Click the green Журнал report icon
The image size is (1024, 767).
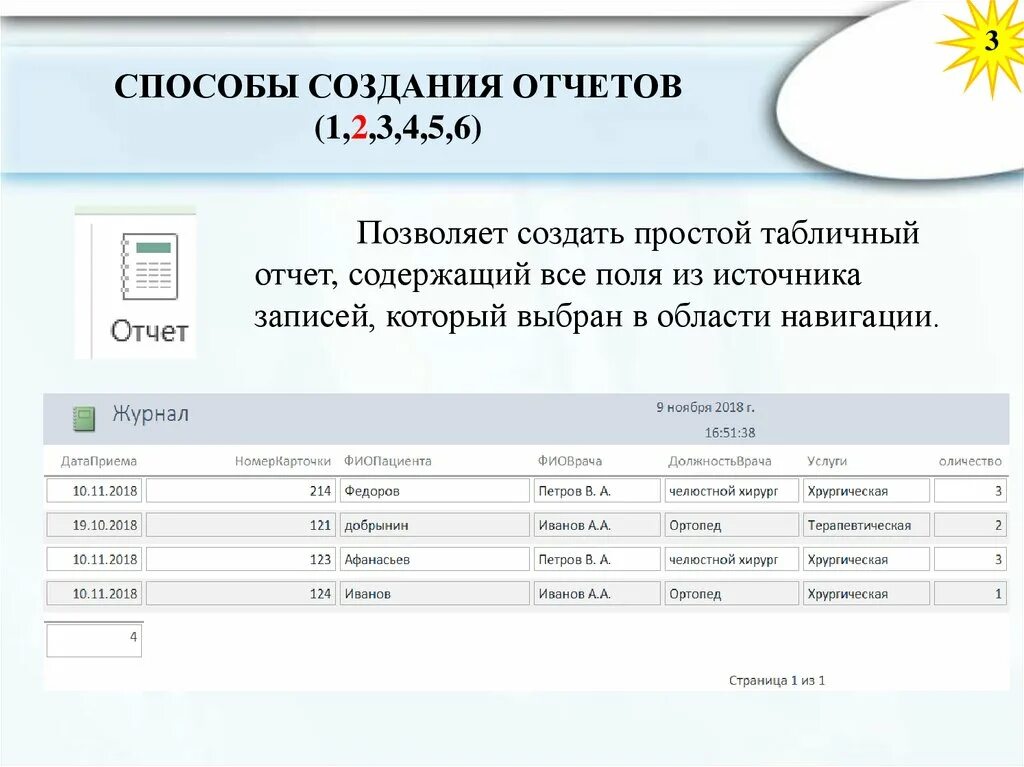(x=84, y=419)
